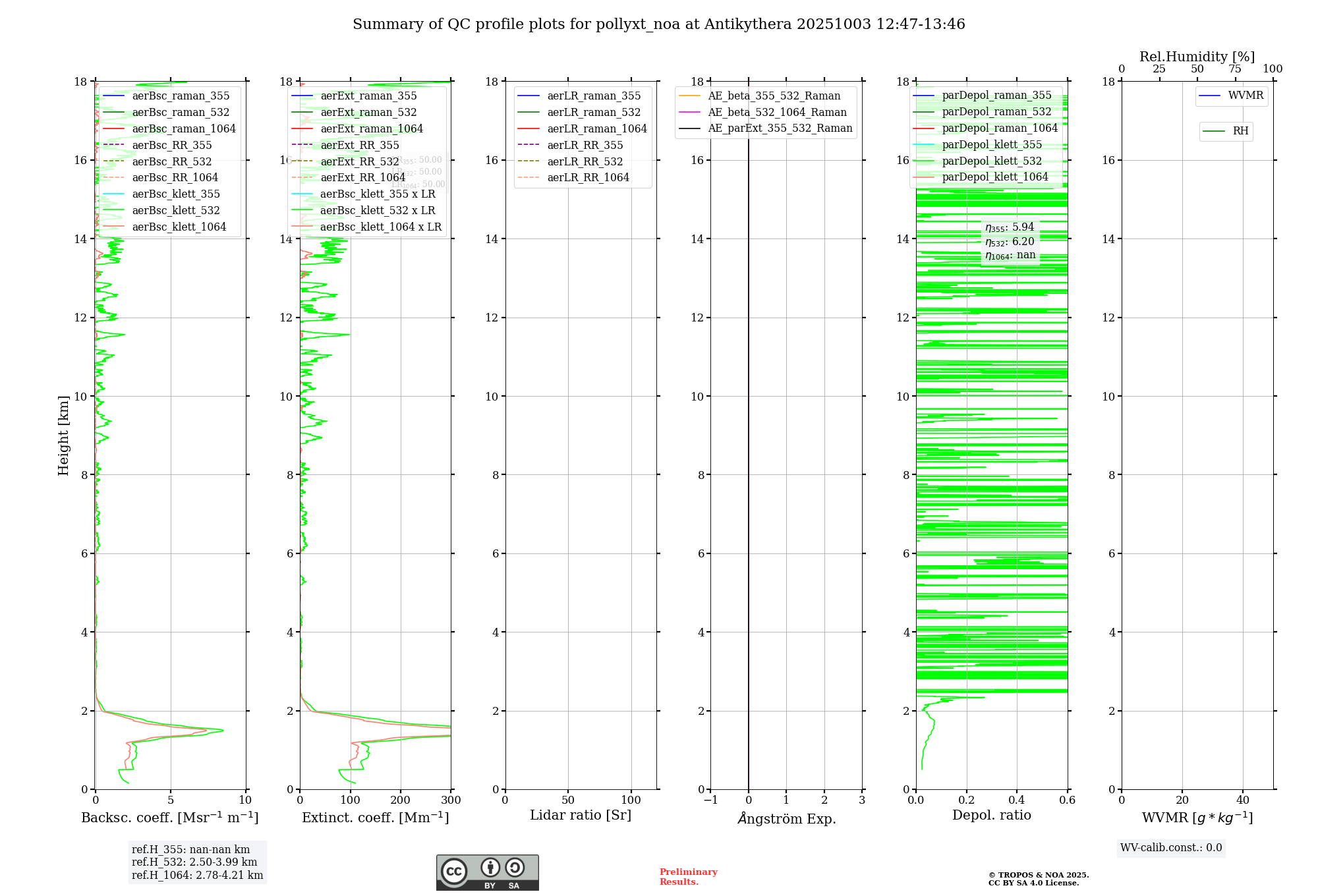1318x896 pixels.
Task: Click the ref.H_532 reference height text
Action: click(194, 862)
